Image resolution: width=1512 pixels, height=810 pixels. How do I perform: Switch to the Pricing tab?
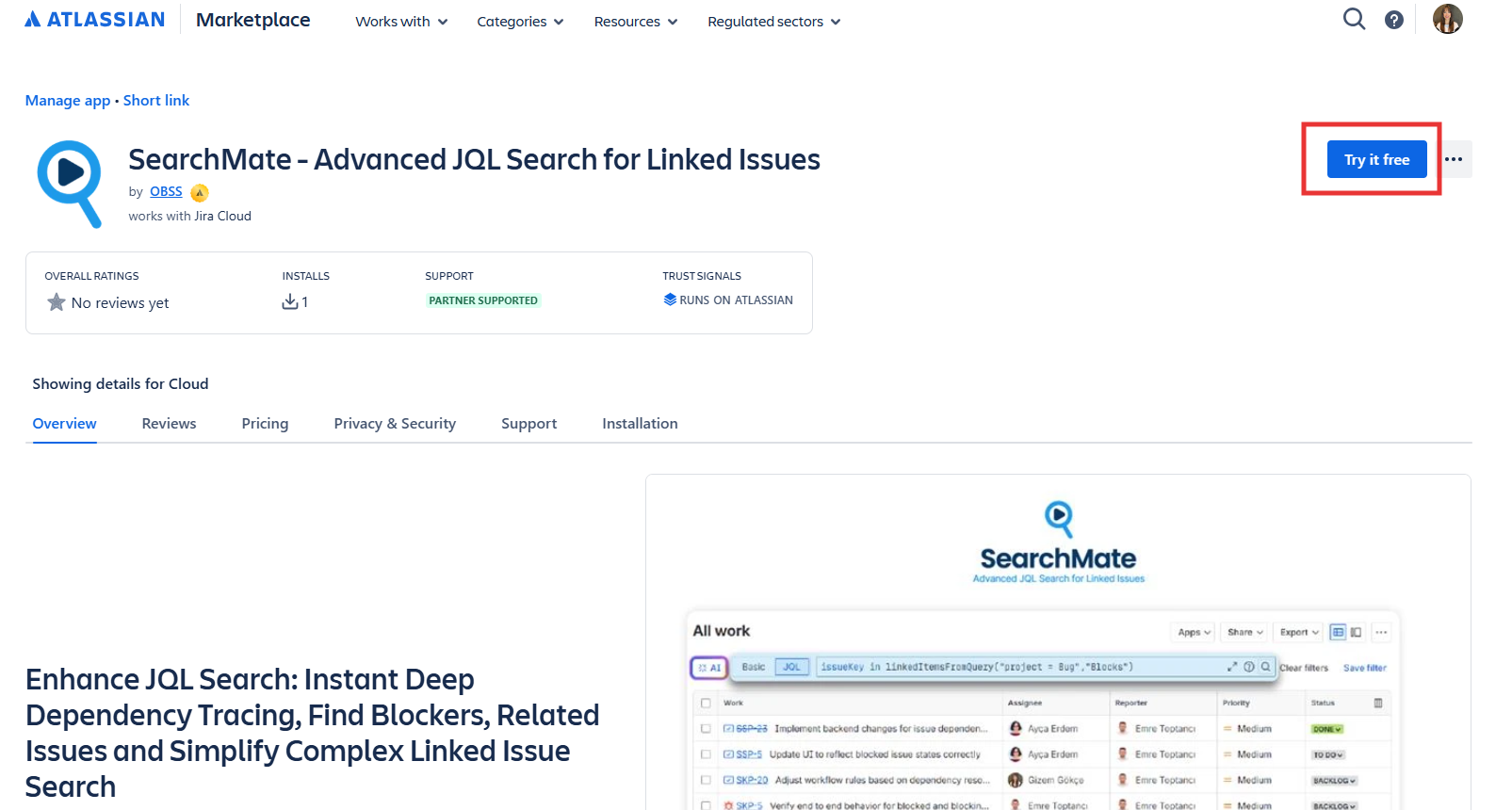[265, 424]
